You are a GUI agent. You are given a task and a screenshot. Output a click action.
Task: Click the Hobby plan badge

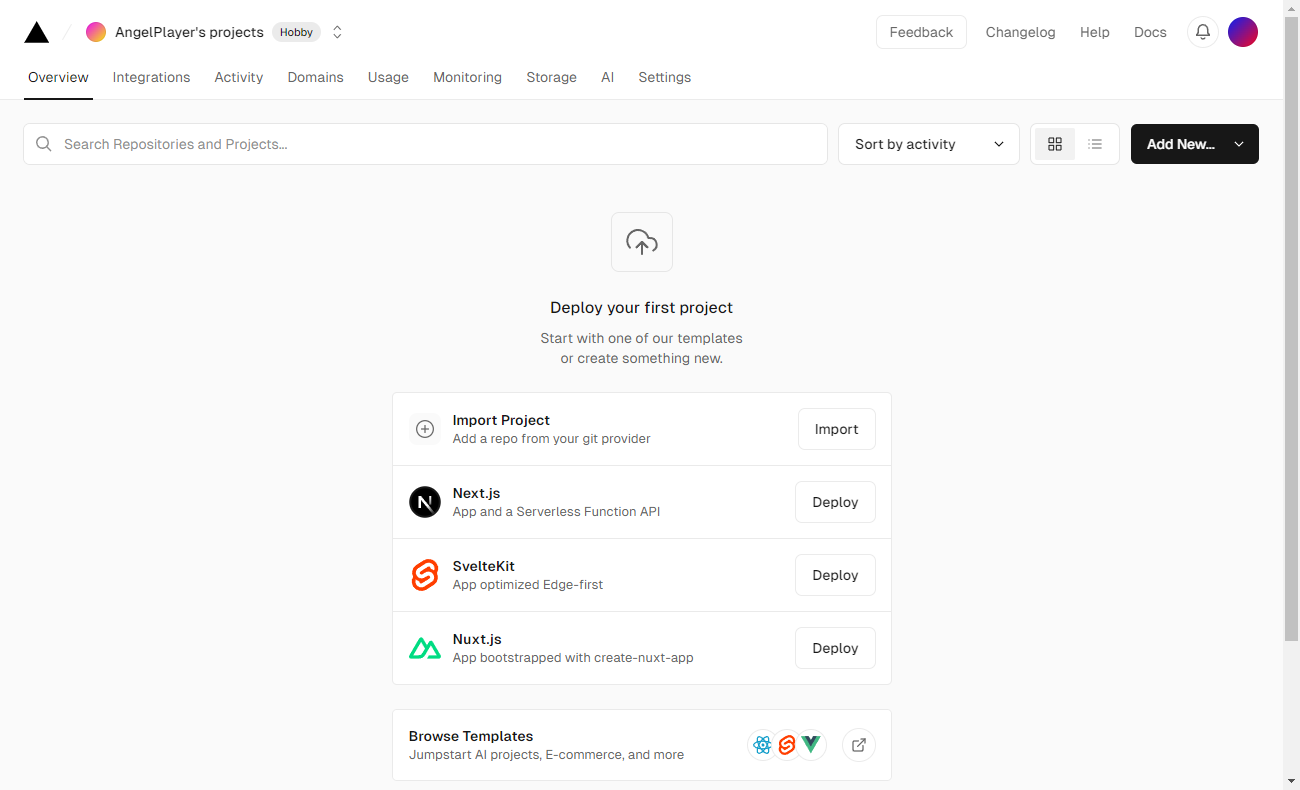pyautogui.click(x=296, y=31)
